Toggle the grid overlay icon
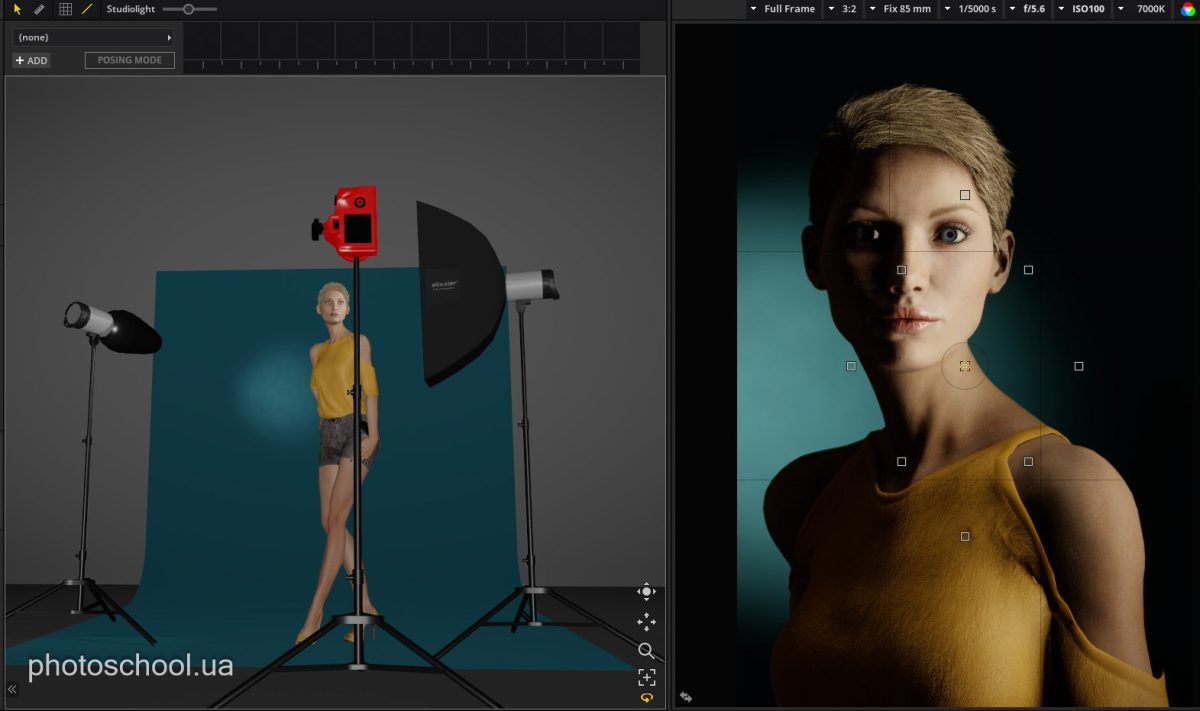Image resolution: width=1200 pixels, height=711 pixels. (x=65, y=9)
